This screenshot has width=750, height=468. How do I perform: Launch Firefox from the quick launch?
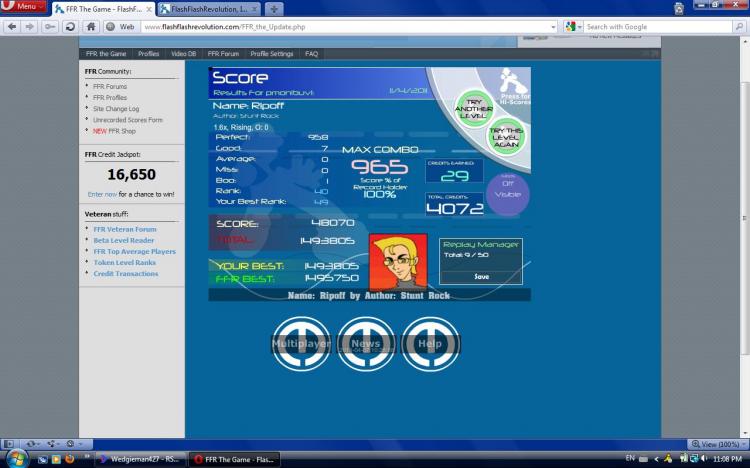(x=70, y=459)
